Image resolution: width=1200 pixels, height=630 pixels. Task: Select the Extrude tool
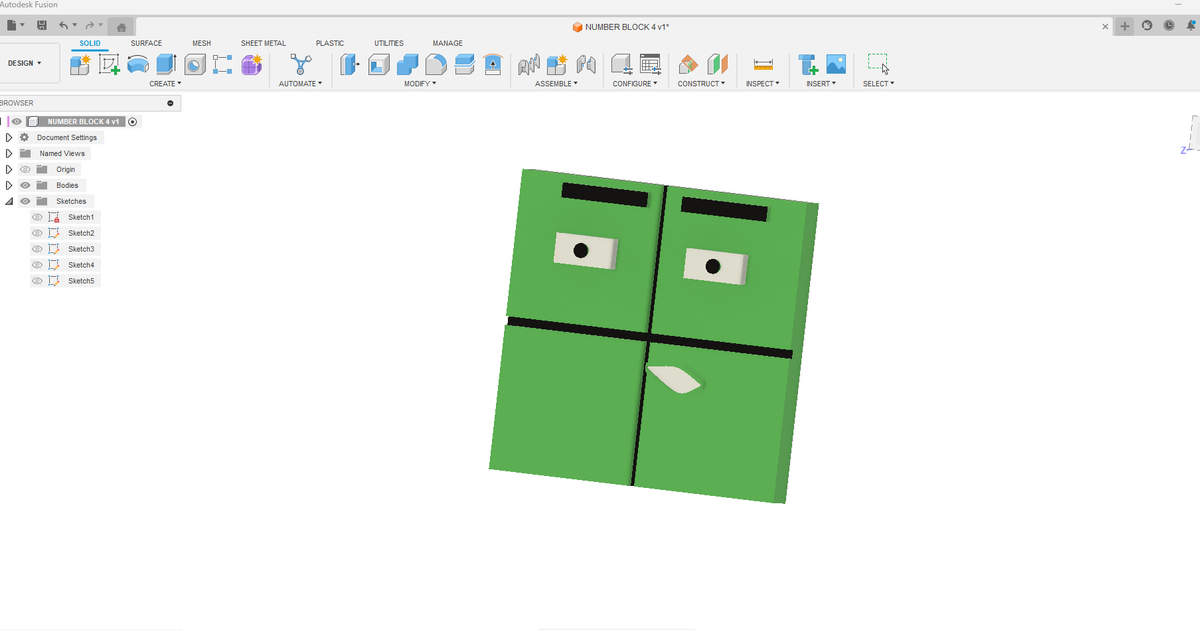[x=166, y=65]
